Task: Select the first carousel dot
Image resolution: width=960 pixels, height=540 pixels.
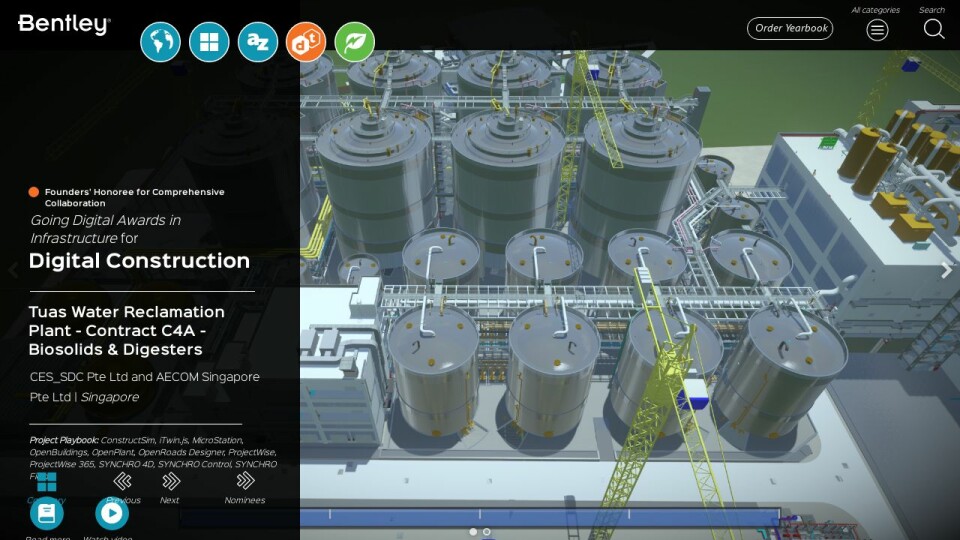Action: [473, 531]
